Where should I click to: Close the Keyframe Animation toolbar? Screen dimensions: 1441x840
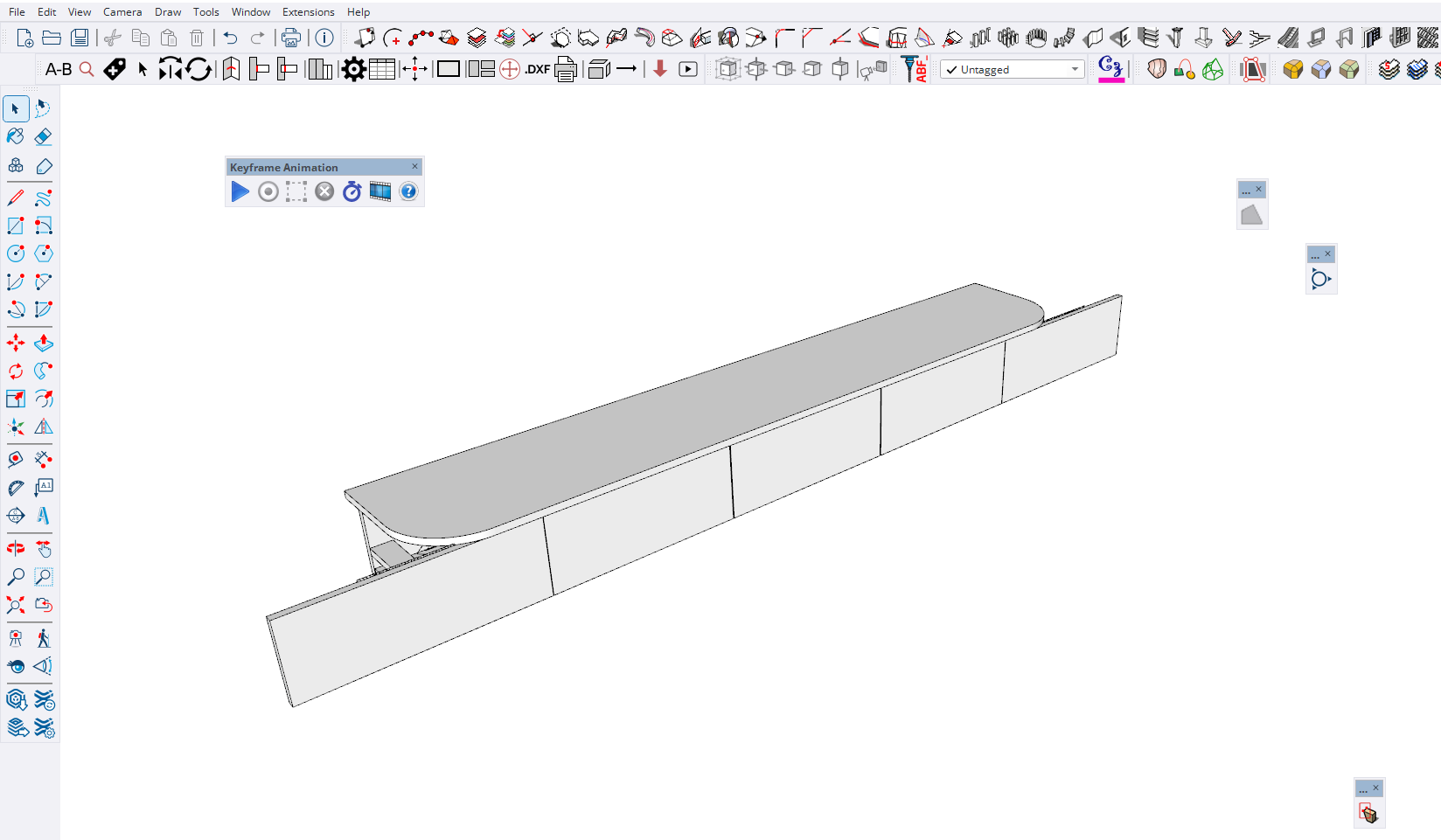pyautogui.click(x=414, y=166)
